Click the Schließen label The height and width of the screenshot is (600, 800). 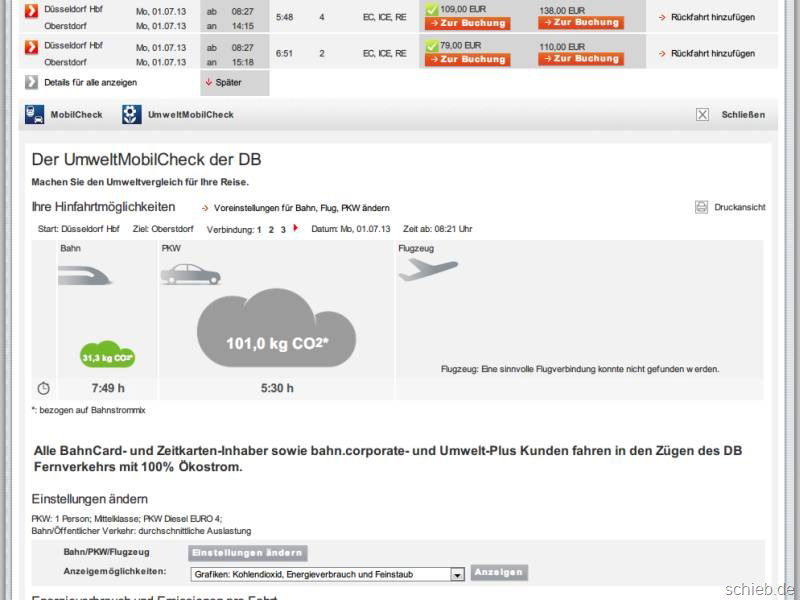point(743,115)
